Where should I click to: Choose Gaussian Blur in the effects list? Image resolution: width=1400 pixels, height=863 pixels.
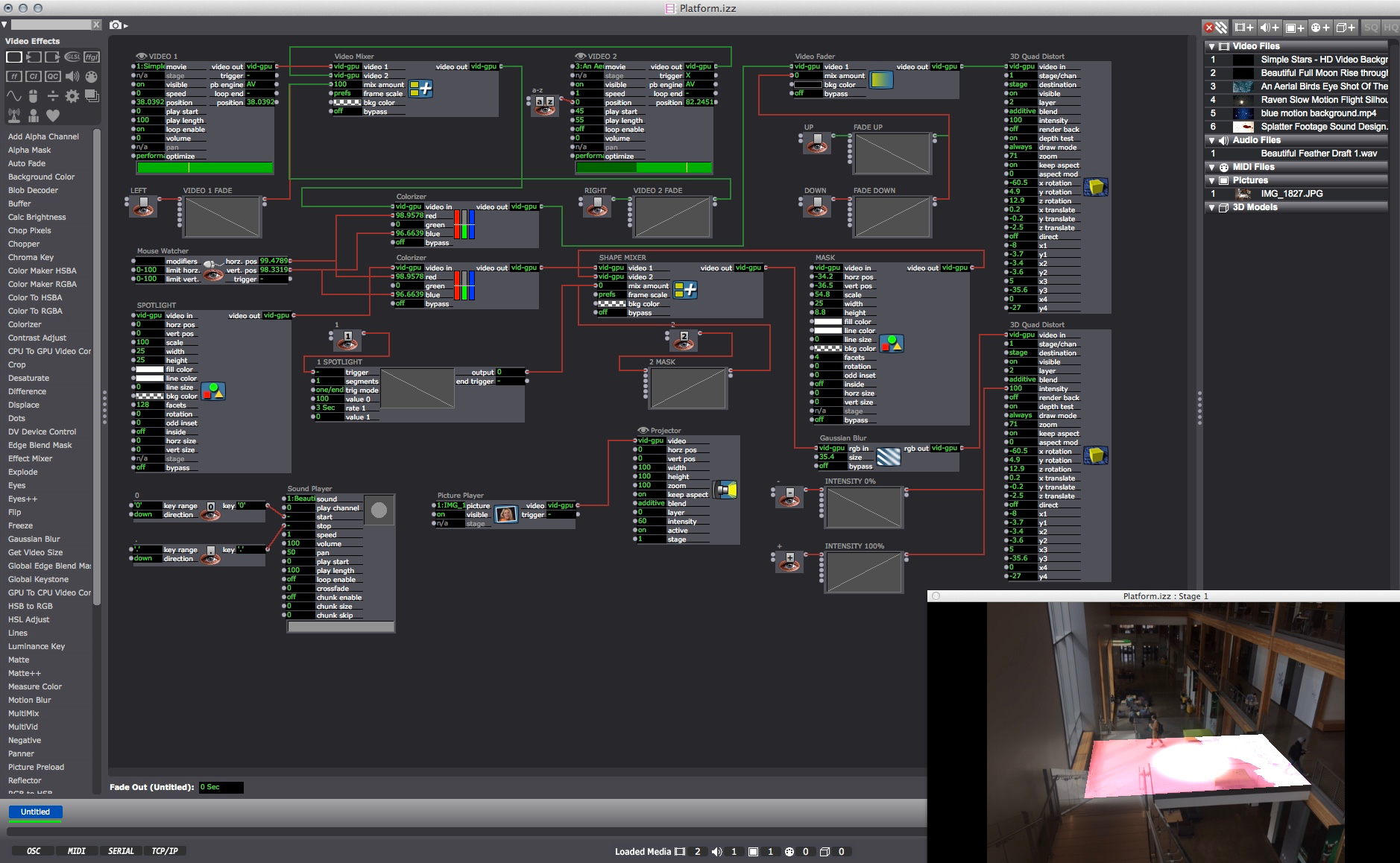(34, 539)
